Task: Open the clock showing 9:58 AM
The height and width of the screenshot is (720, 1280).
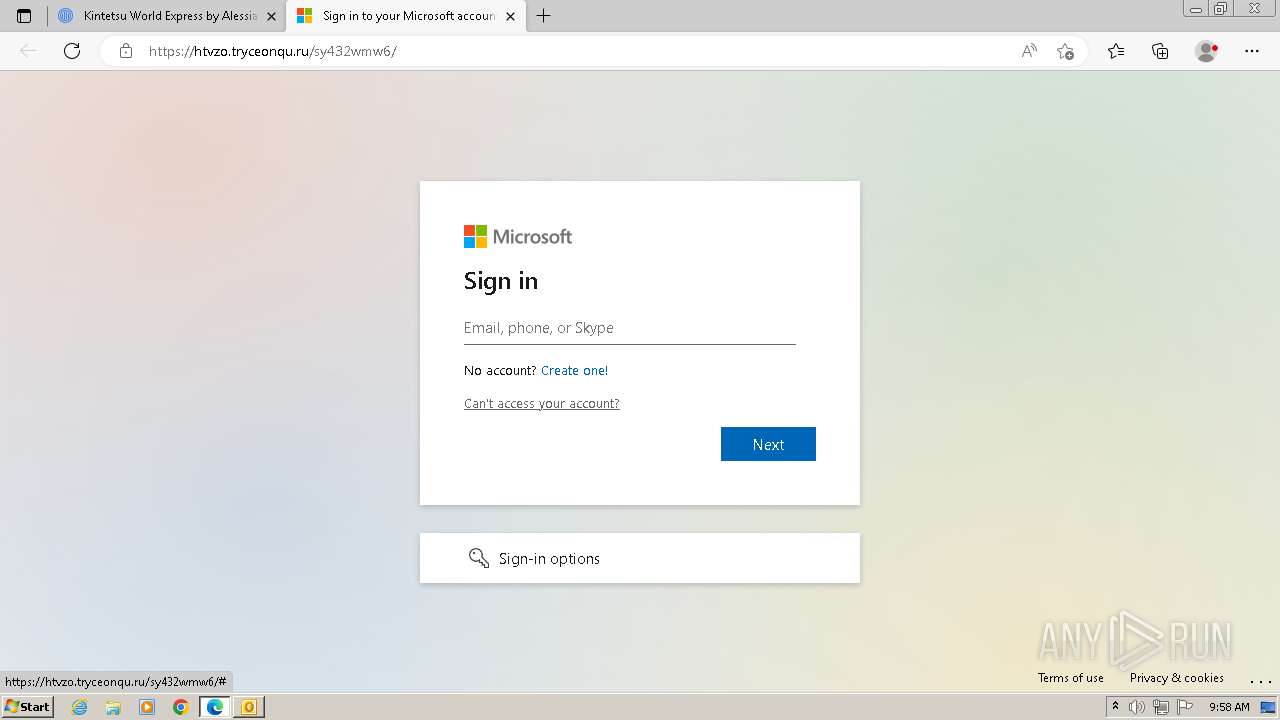Action: (1229, 707)
